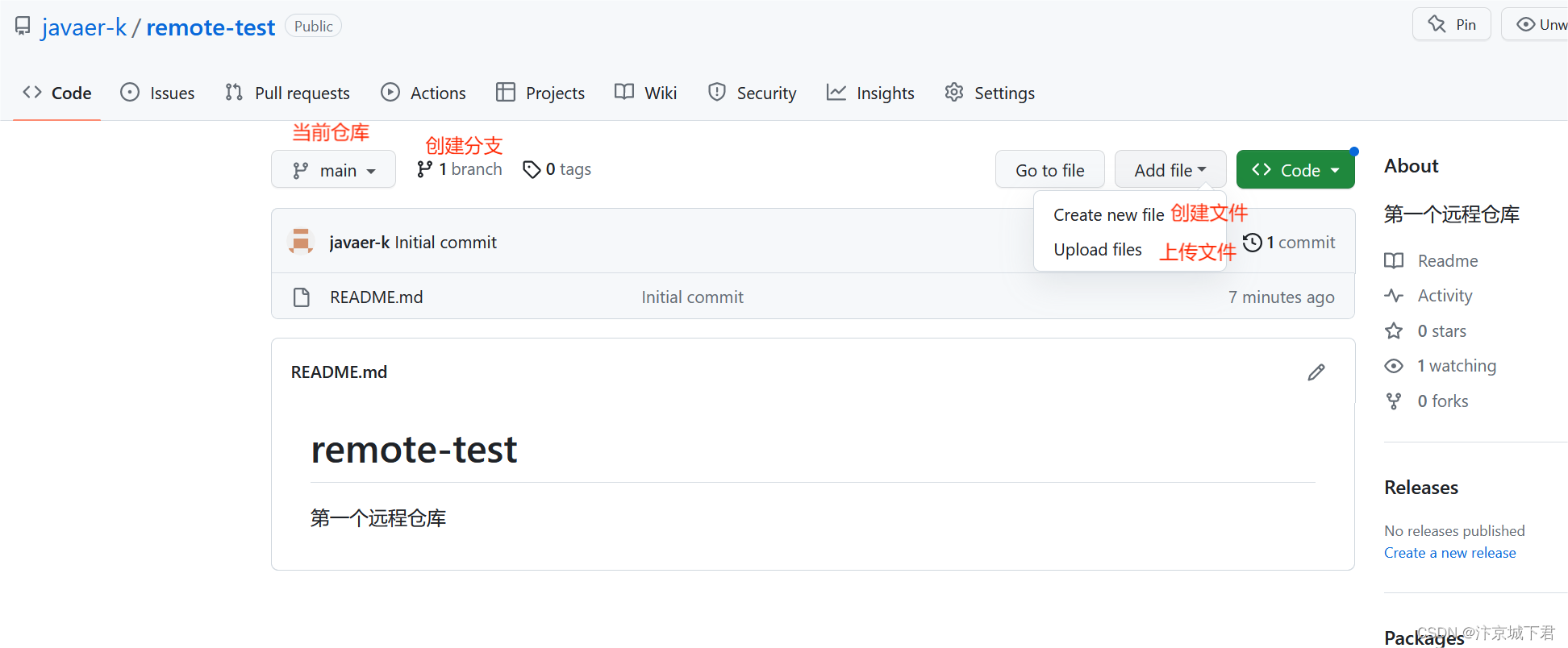View the Insights tab
Screen dimensions: 1568x648
pyautogui.click(x=870, y=93)
